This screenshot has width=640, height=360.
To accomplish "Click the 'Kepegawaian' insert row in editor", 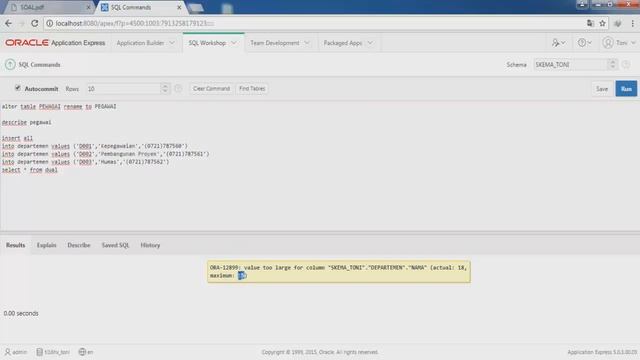I will click(x=95, y=146).
